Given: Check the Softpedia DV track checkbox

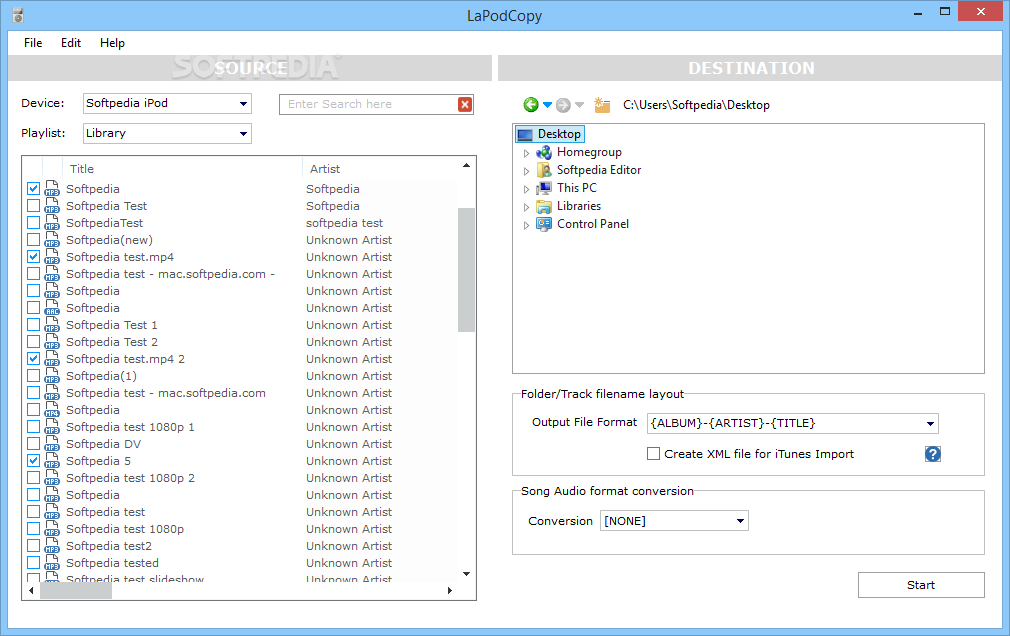Looking at the screenshot, I should (x=33, y=444).
